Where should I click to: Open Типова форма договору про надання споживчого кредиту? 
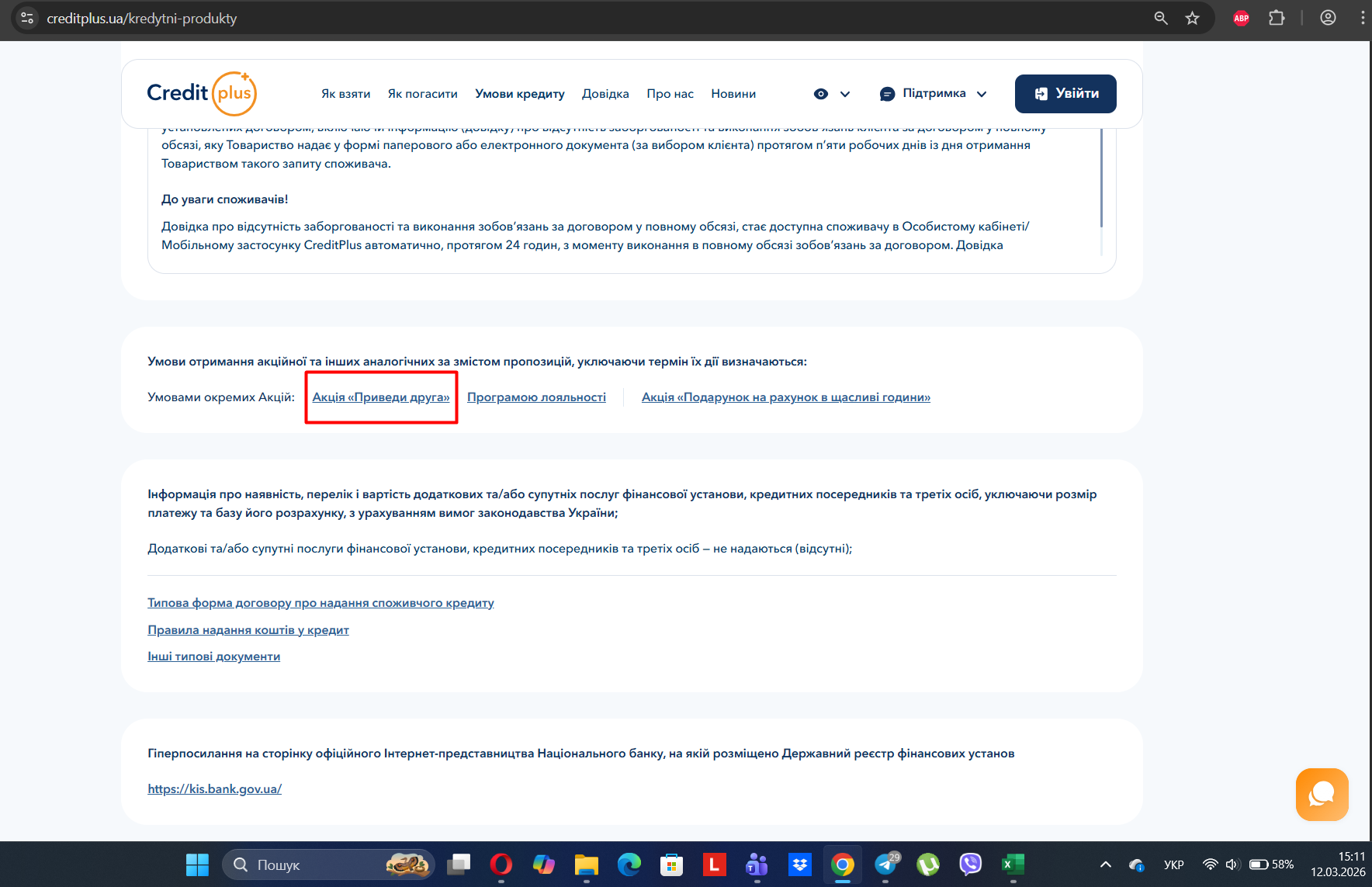[x=320, y=603]
